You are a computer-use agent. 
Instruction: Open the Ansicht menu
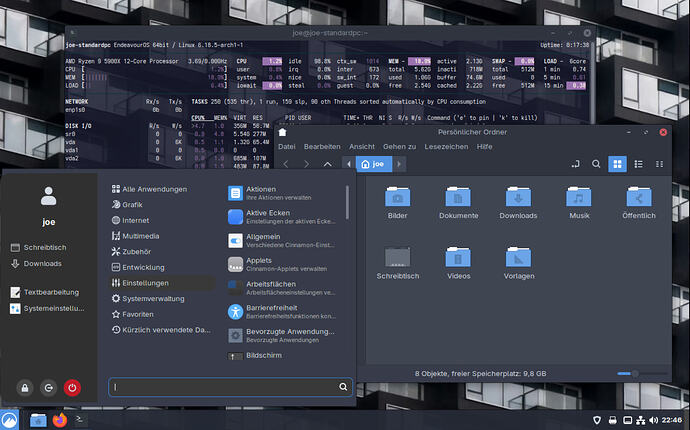tap(362, 146)
